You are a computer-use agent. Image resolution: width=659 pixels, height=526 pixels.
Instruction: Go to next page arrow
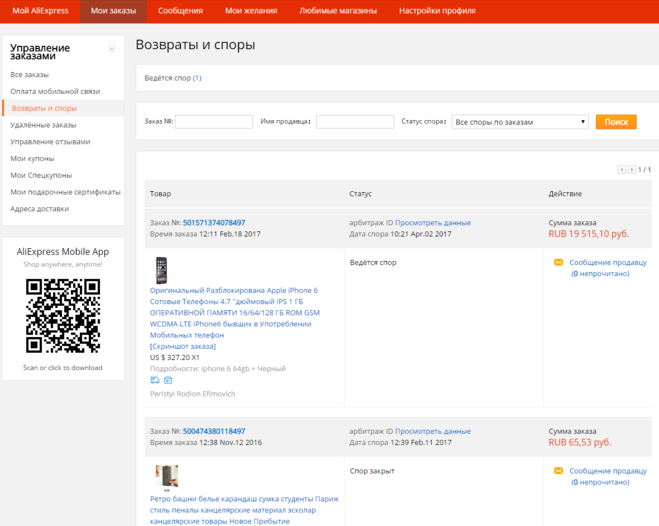[632, 170]
